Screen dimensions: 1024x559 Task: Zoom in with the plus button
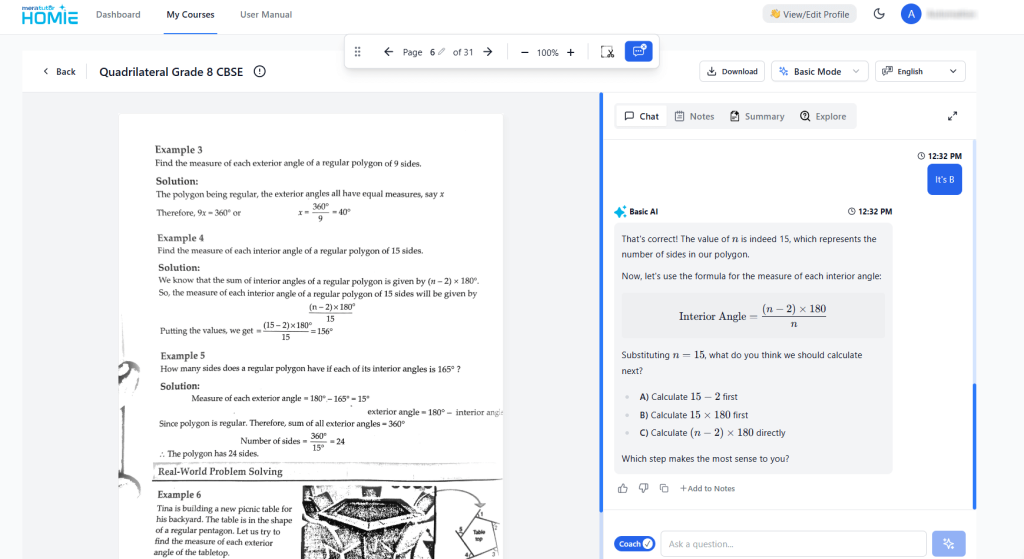point(570,52)
